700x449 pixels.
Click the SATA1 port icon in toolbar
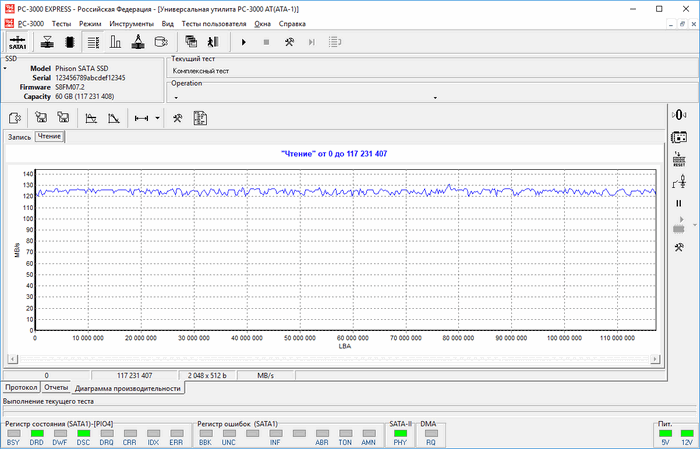(17, 42)
